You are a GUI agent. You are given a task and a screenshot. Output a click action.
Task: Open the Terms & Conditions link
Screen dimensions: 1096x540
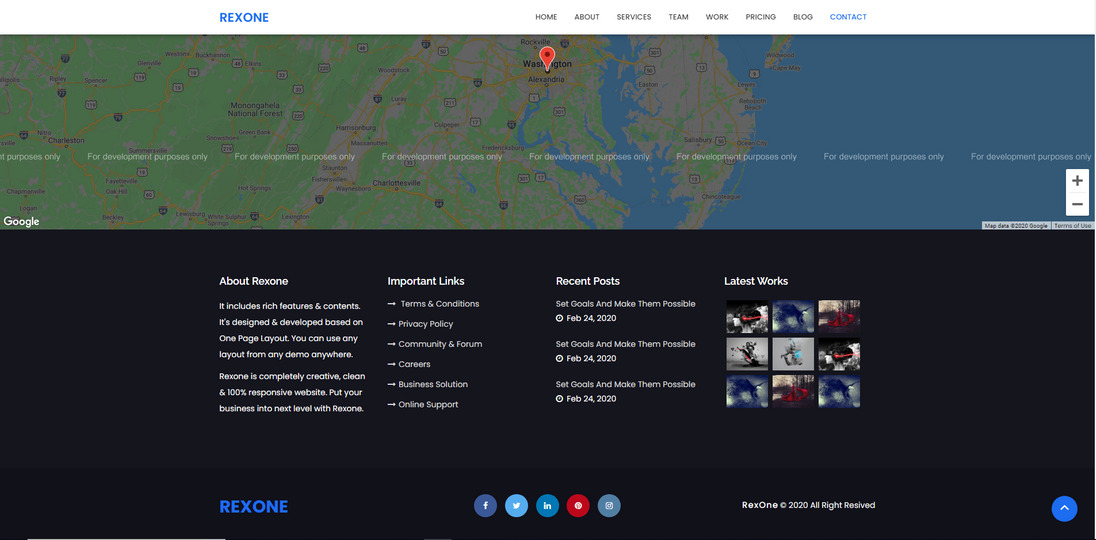coord(439,304)
